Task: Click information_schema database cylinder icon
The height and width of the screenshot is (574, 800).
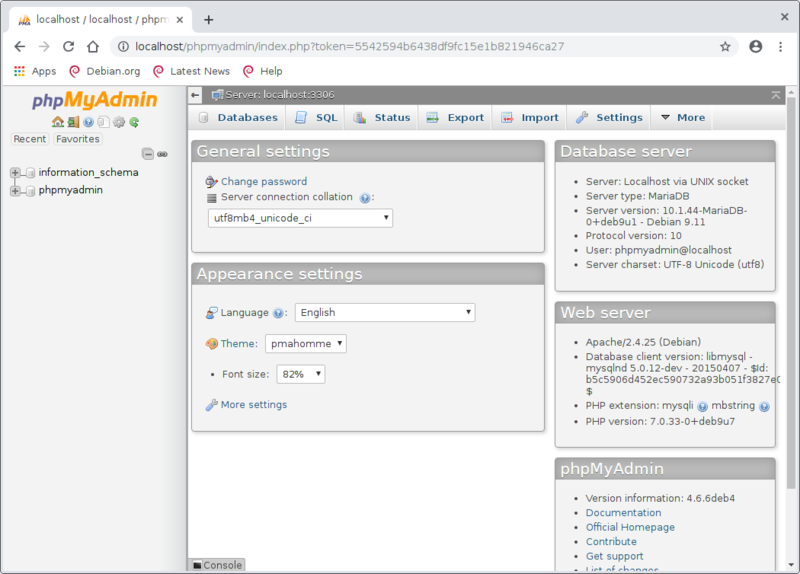Action: coord(31,172)
